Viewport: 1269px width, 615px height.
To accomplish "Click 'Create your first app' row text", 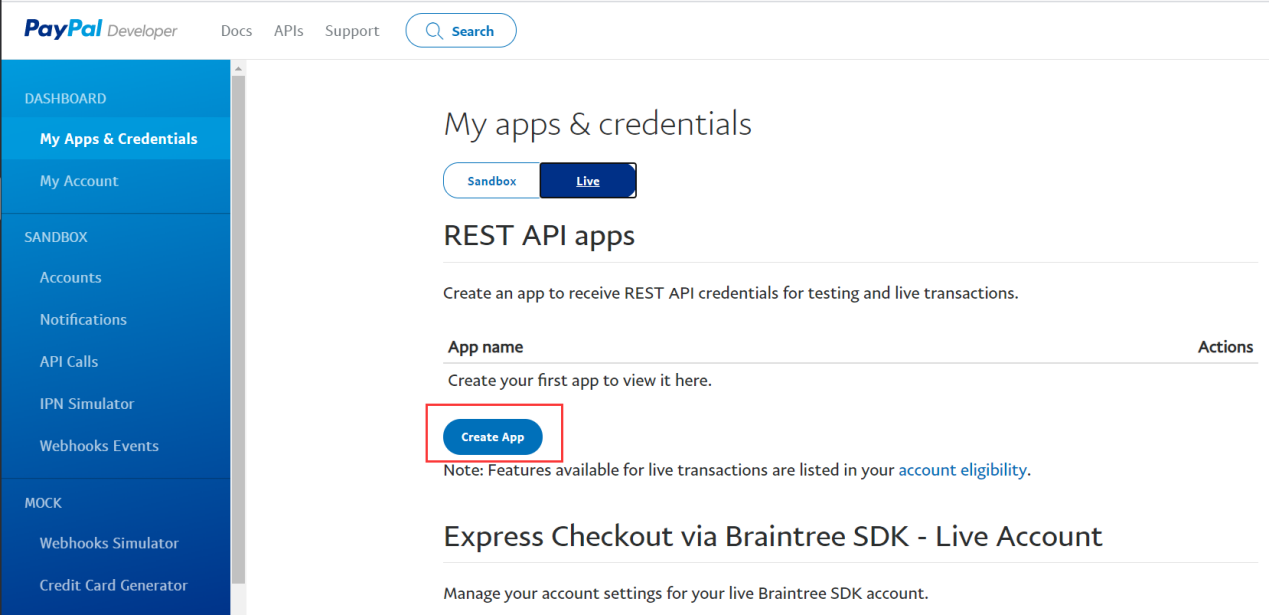I will pyautogui.click(x=580, y=380).
